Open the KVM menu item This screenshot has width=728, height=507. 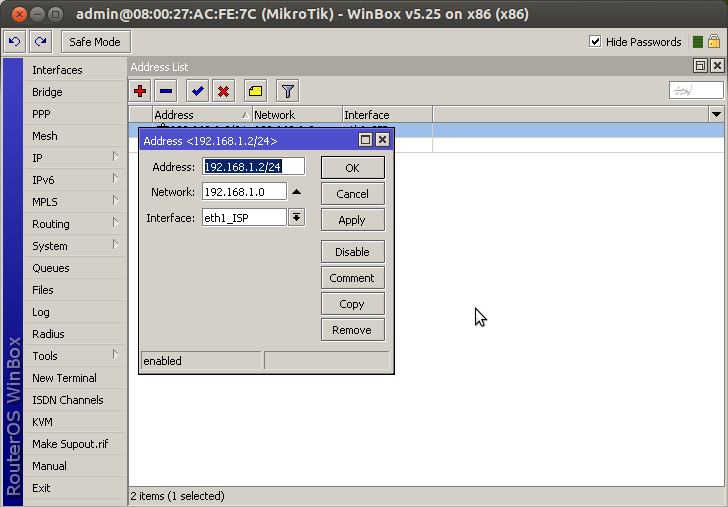pyautogui.click(x=74, y=422)
